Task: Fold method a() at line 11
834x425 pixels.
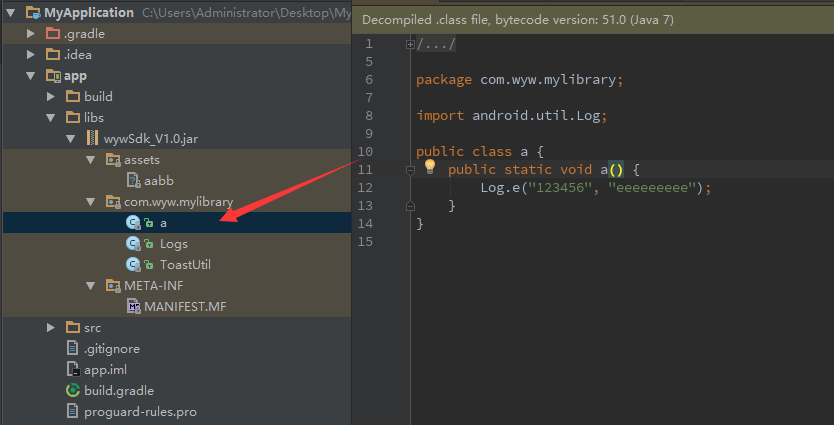Action: coord(410,170)
